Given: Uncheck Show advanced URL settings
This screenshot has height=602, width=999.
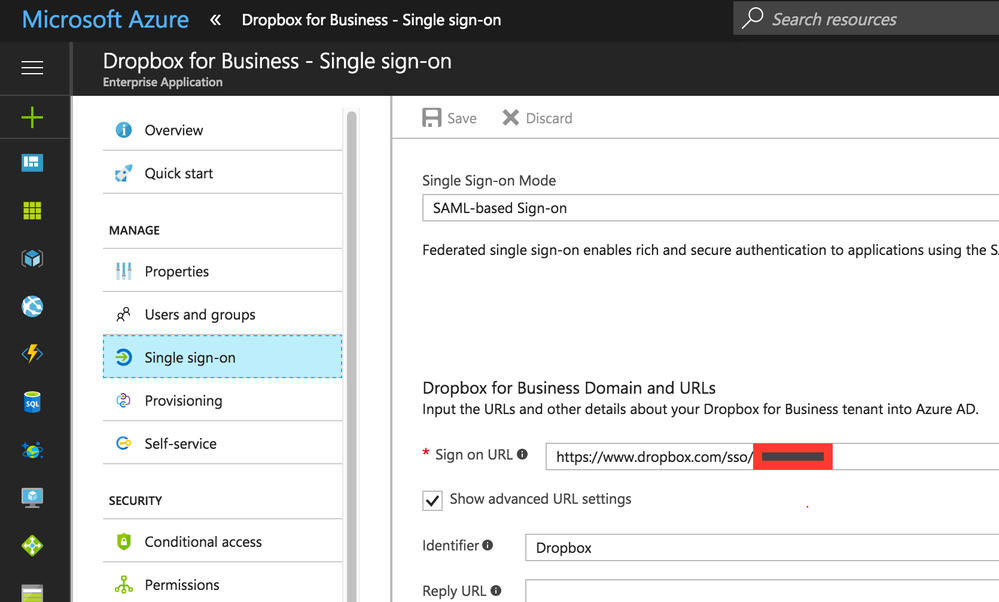Looking at the screenshot, I should tap(433, 500).
